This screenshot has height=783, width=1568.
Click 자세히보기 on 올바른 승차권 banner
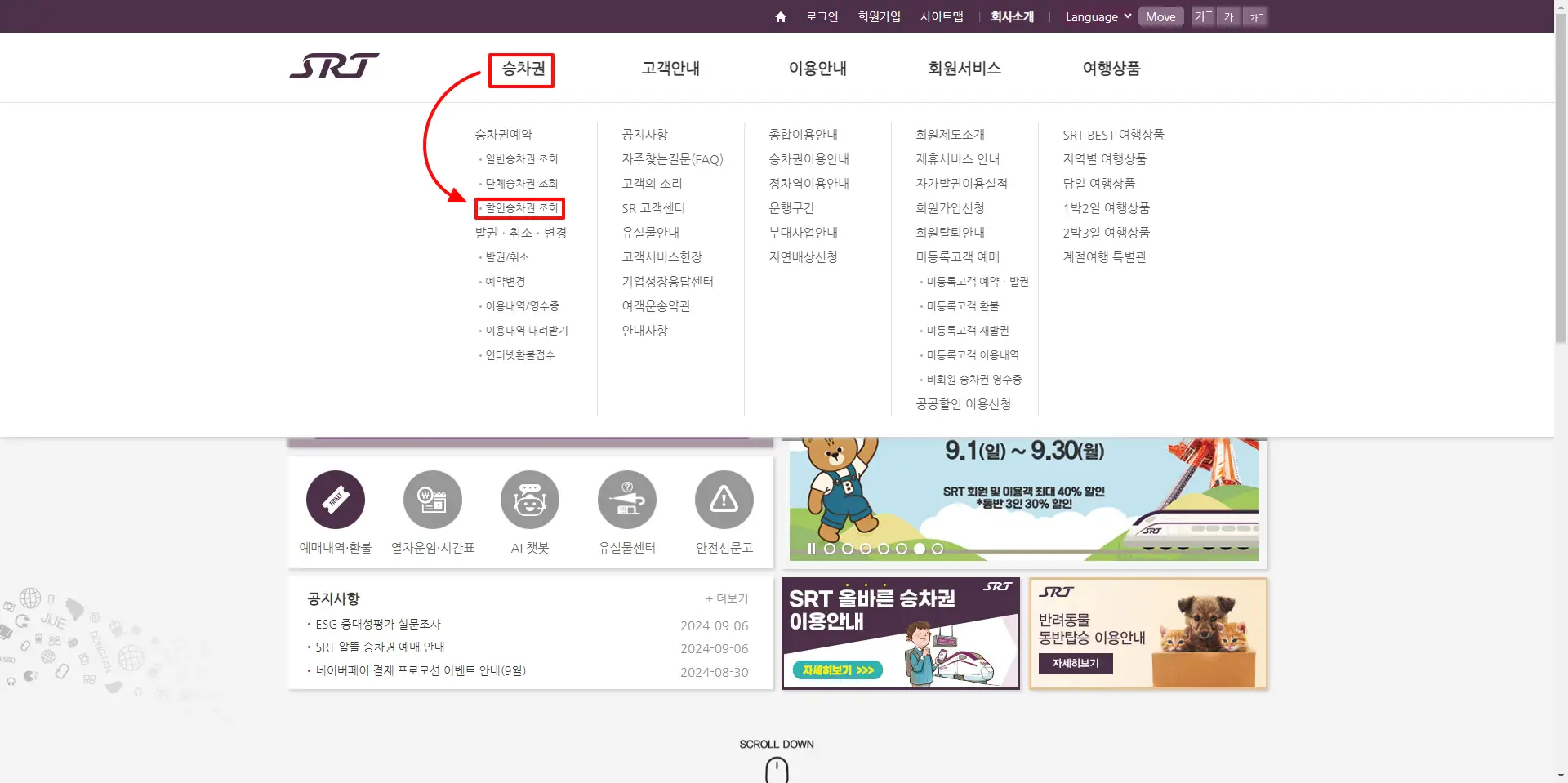tap(837, 670)
